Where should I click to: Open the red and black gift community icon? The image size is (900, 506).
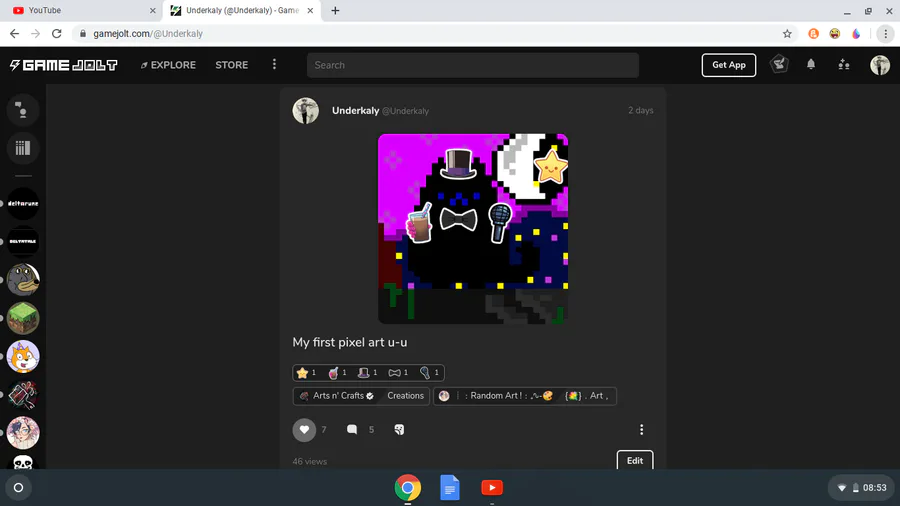[x=23, y=394]
